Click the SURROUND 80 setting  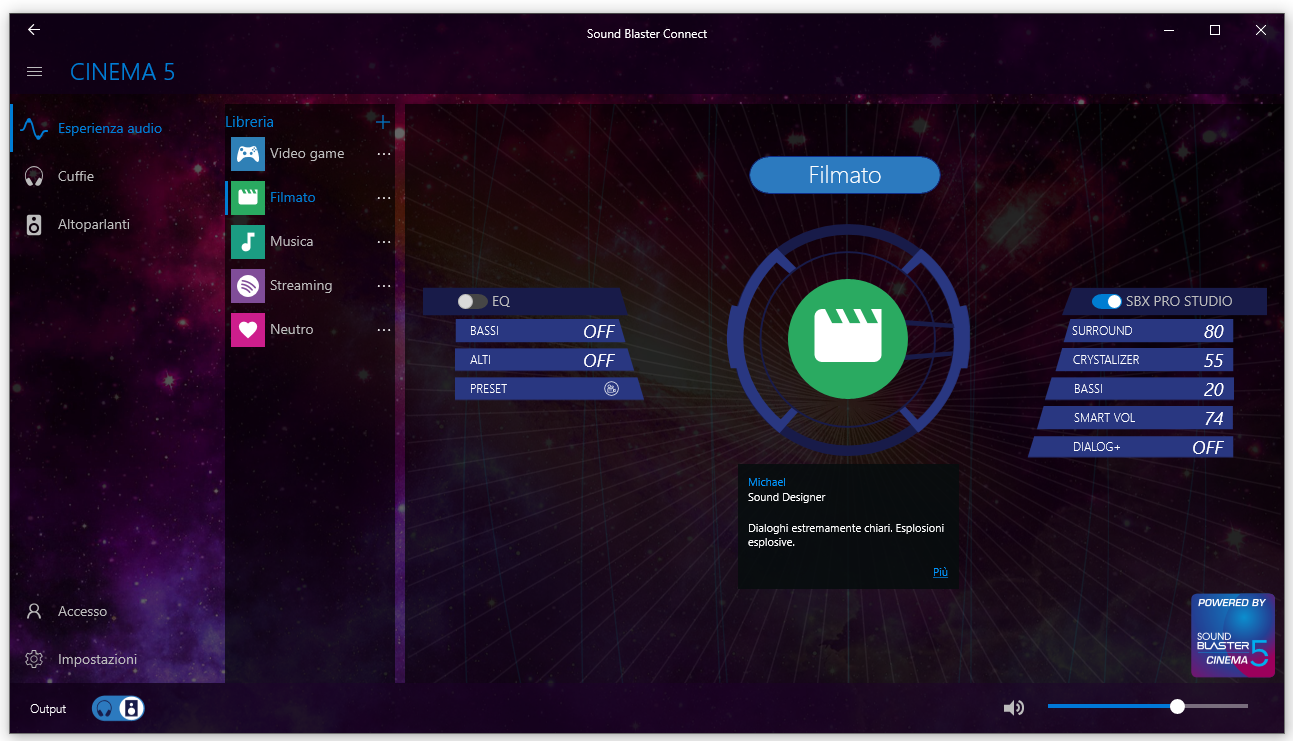coord(1147,331)
